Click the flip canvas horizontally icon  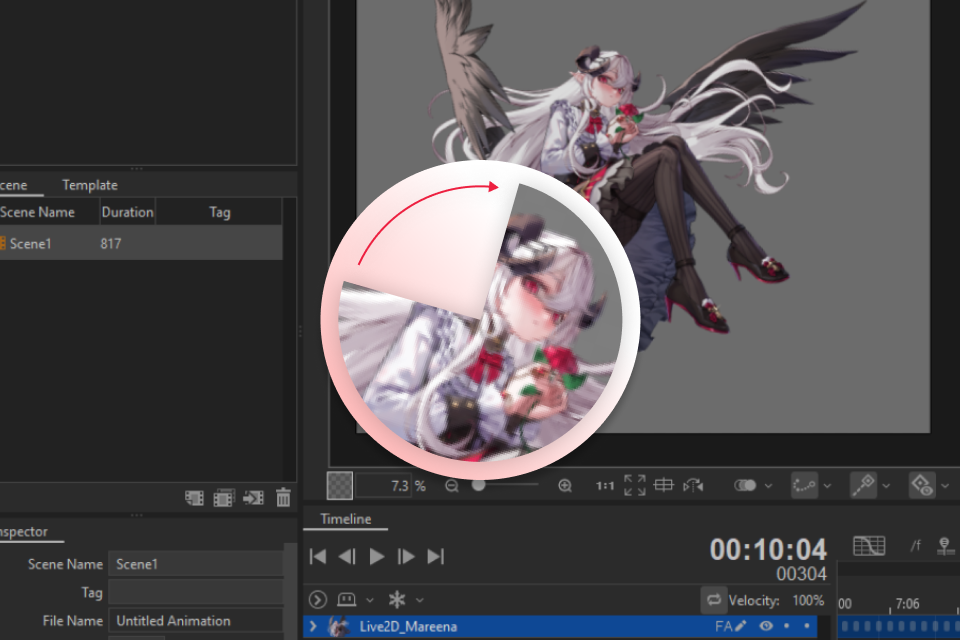(694, 485)
